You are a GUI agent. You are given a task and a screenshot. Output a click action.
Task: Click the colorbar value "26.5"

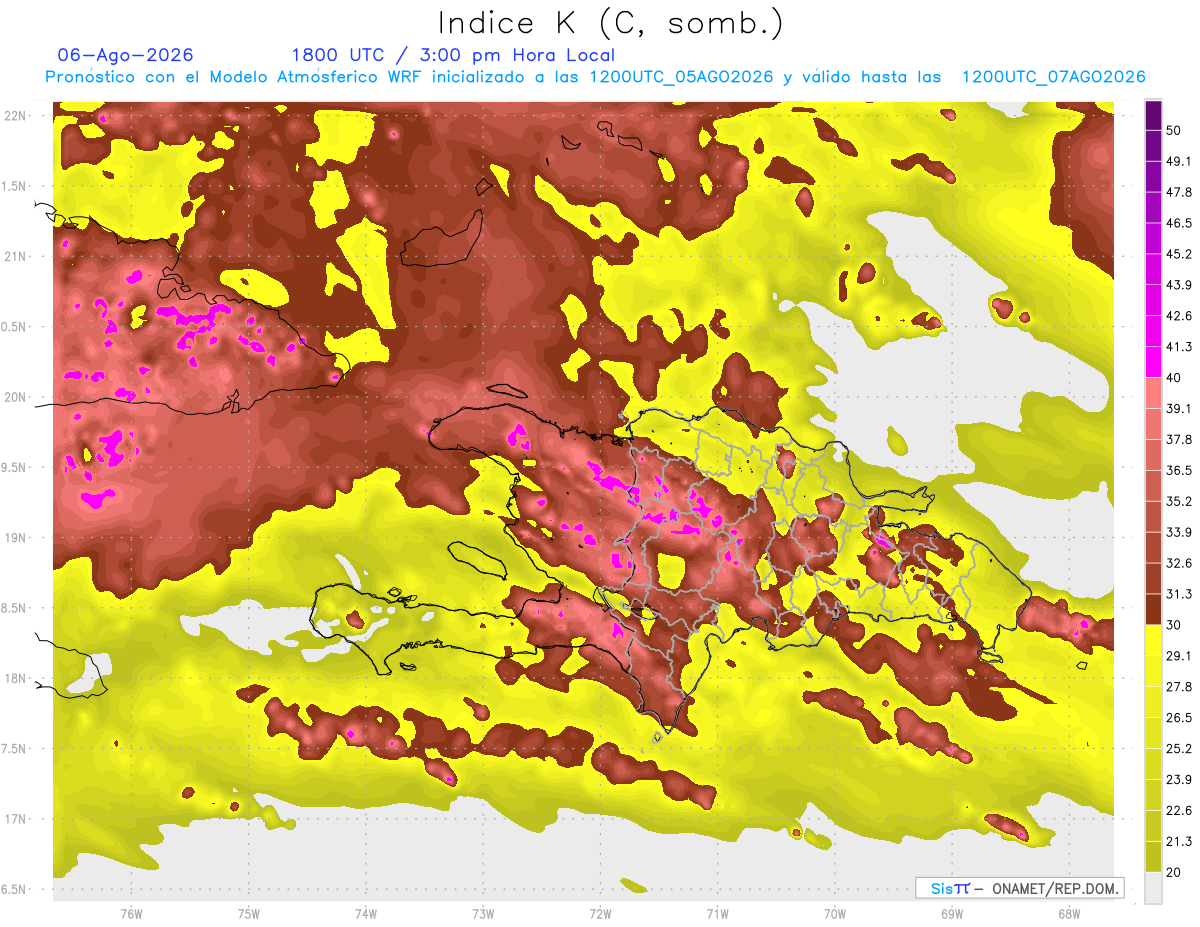click(1178, 718)
